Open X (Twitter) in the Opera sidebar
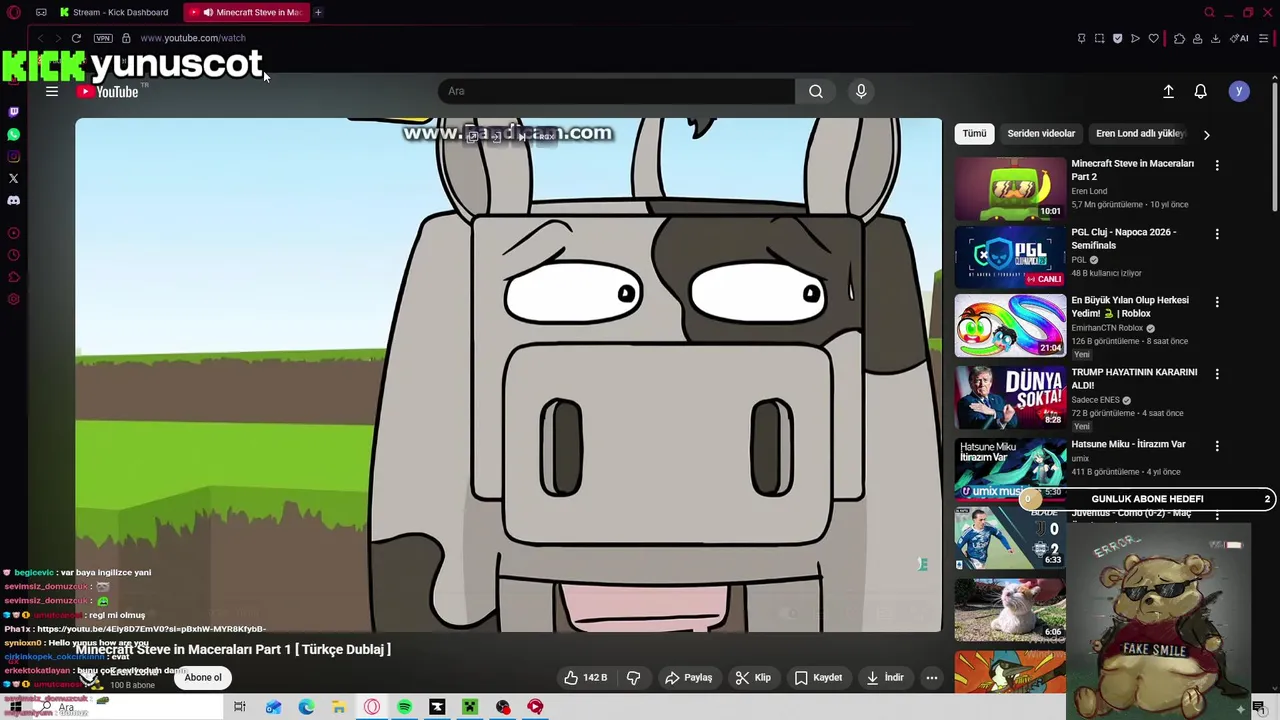This screenshot has width=1280, height=720. click(13, 178)
